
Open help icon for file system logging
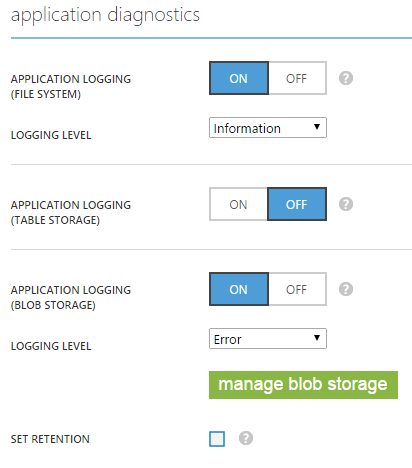[346, 78]
